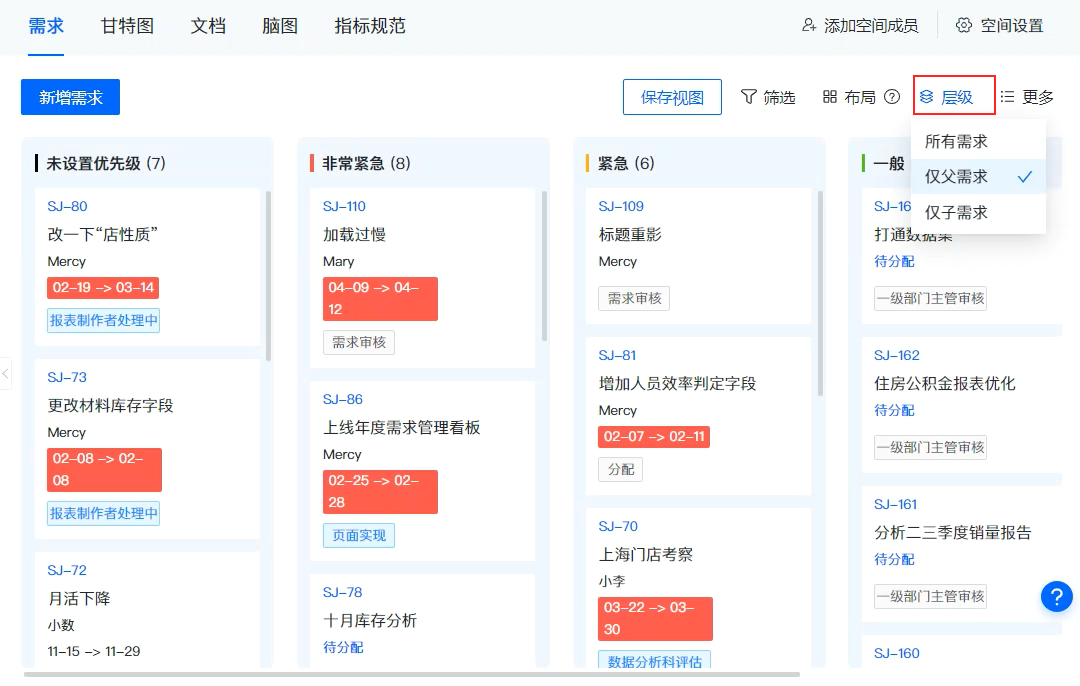Viewport: 1080px width, 686px height.
Task: Open the More list icon
Action: click(1008, 97)
